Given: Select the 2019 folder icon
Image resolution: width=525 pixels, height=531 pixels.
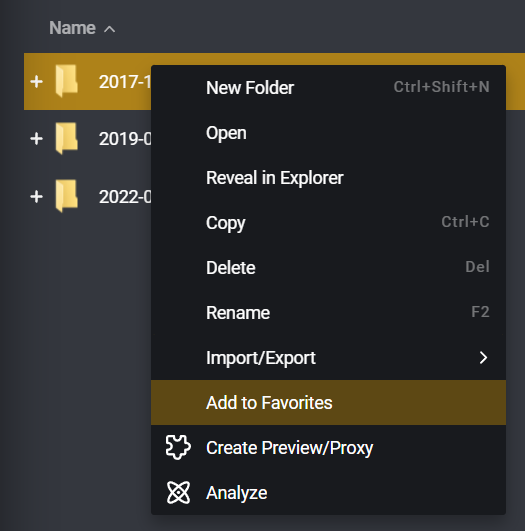Looking at the screenshot, I should [x=67, y=138].
